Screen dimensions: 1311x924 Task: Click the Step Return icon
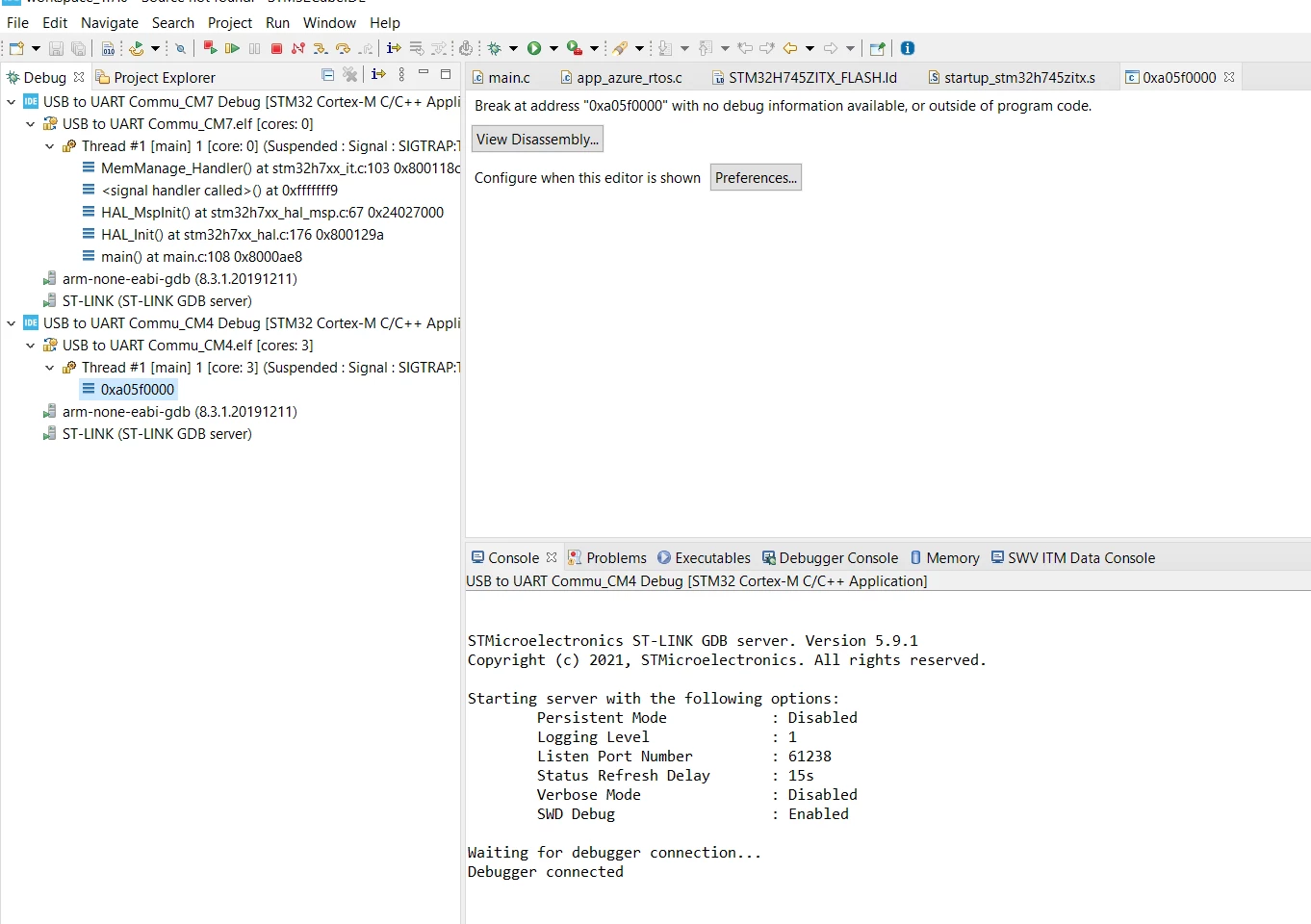pyautogui.click(x=365, y=48)
